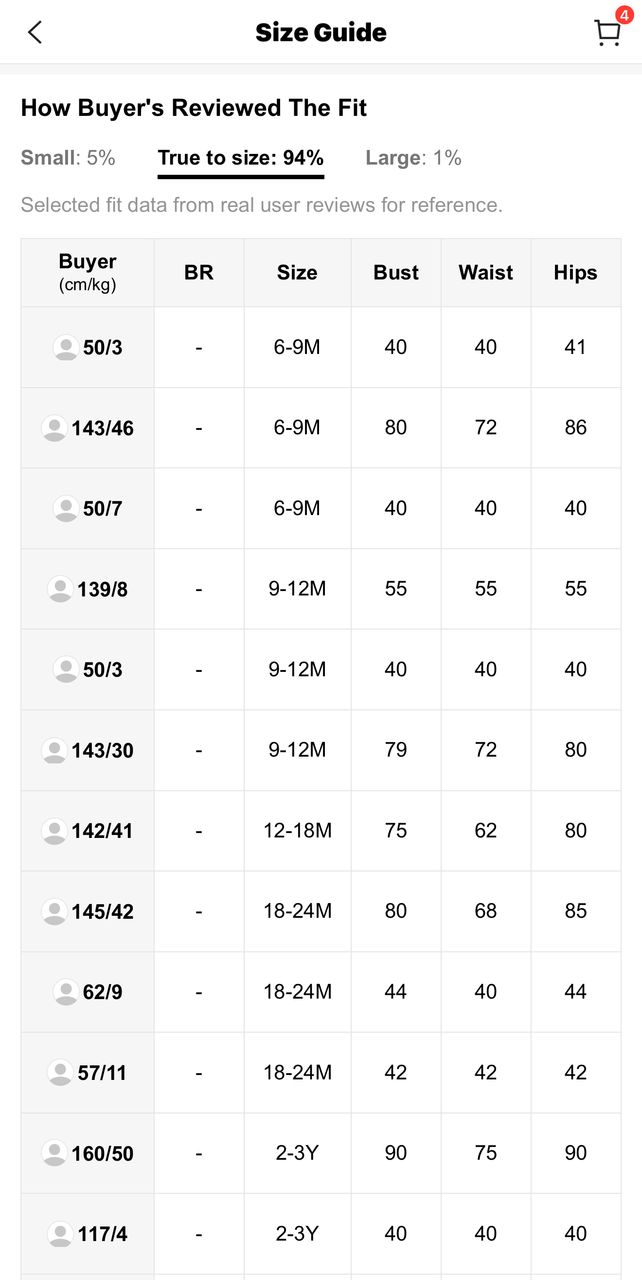Tap the Bust column header
642x1280 pixels.
click(396, 273)
